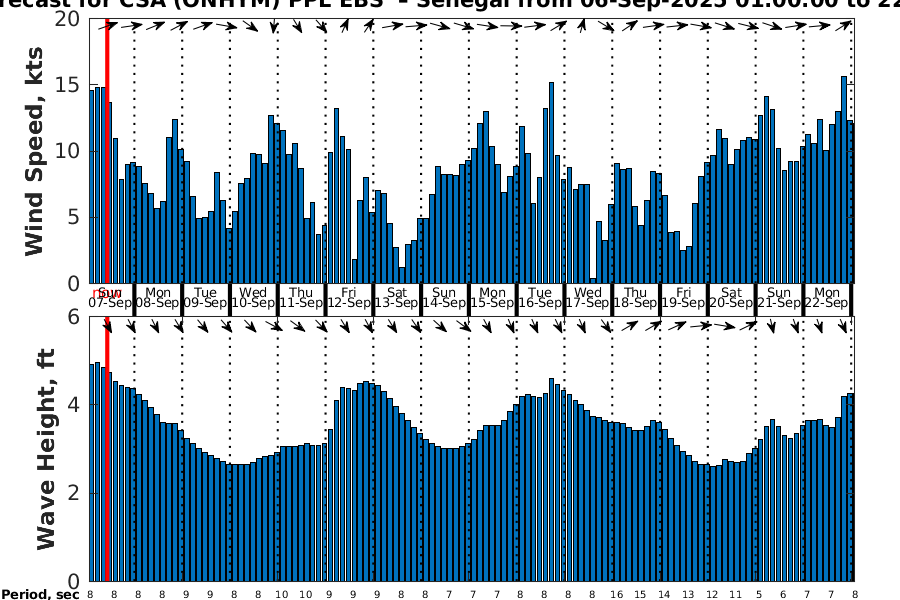Select the 'Thu 18-Sep' date label
This screenshot has height=600, width=900.
(635, 297)
